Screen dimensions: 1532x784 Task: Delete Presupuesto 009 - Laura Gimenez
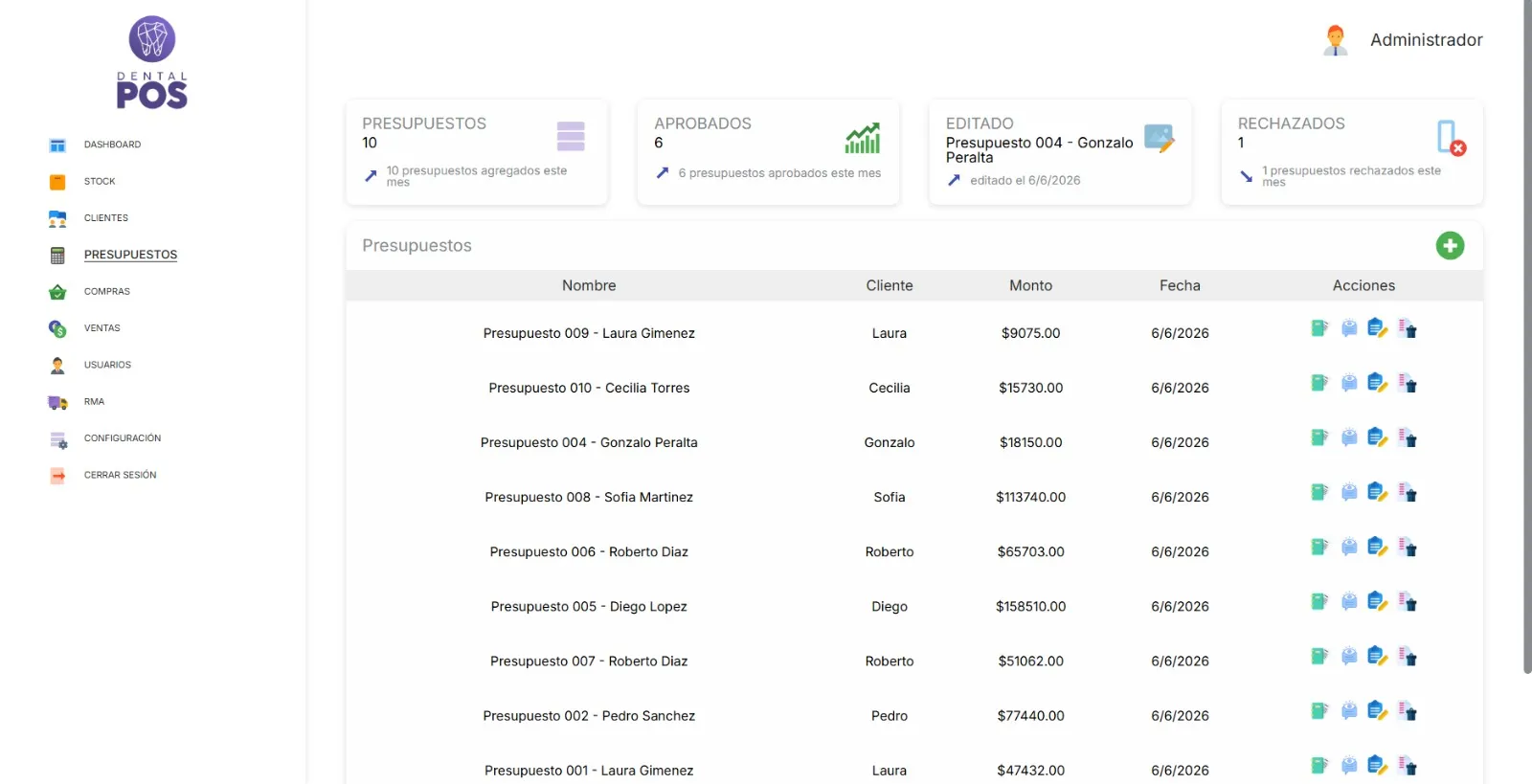[x=1408, y=328]
